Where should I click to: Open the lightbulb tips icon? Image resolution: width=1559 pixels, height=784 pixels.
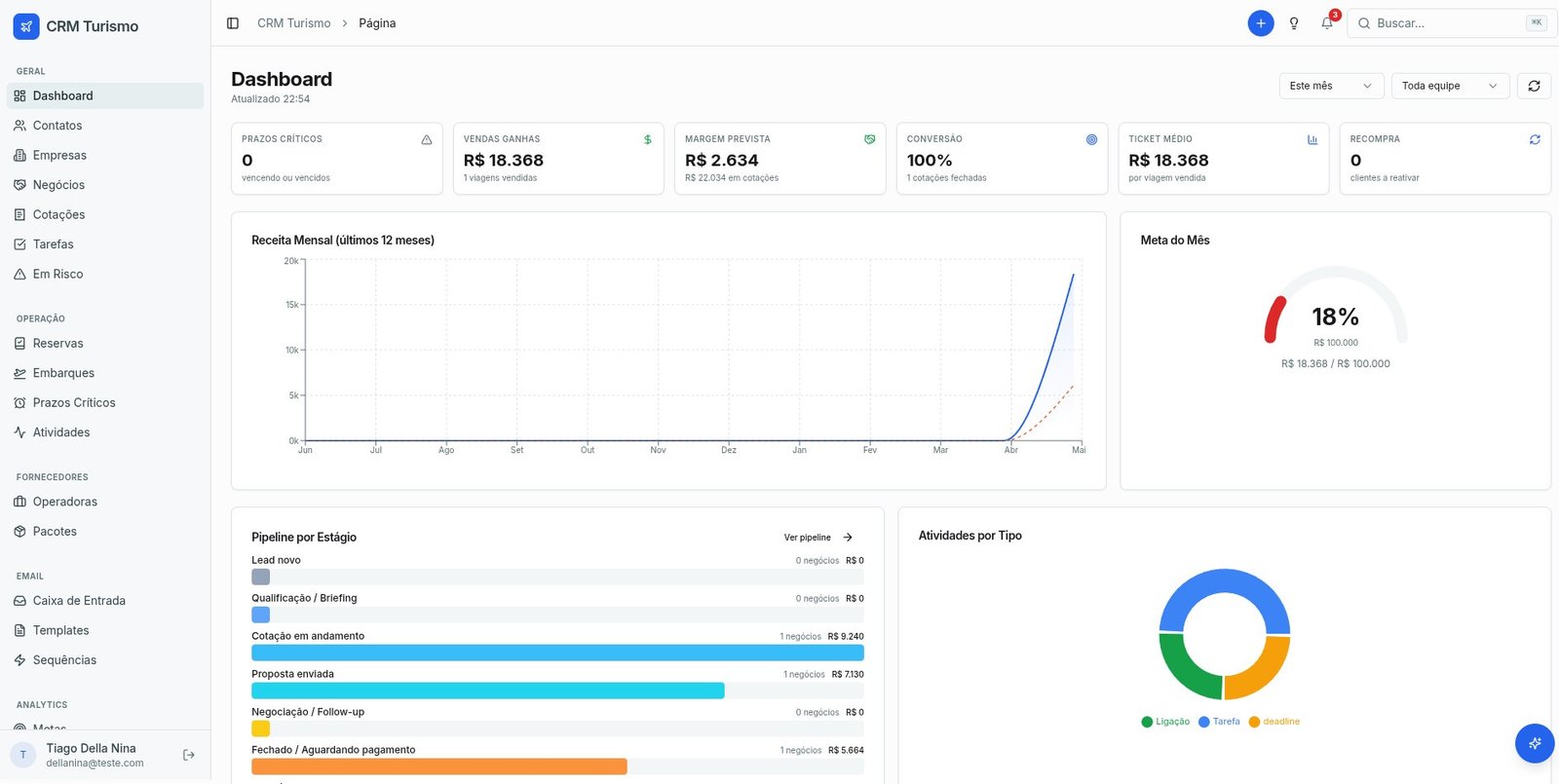(x=1294, y=23)
